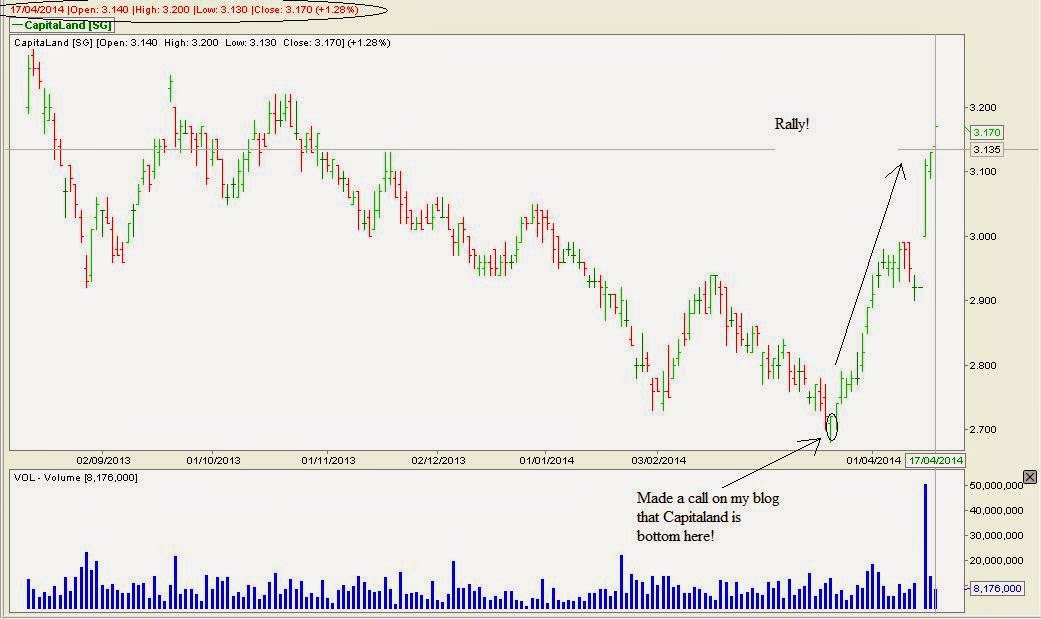Click the 20,000,000 volume axis label
1041x619 pixels.
pyautogui.click(x=996, y=560)
